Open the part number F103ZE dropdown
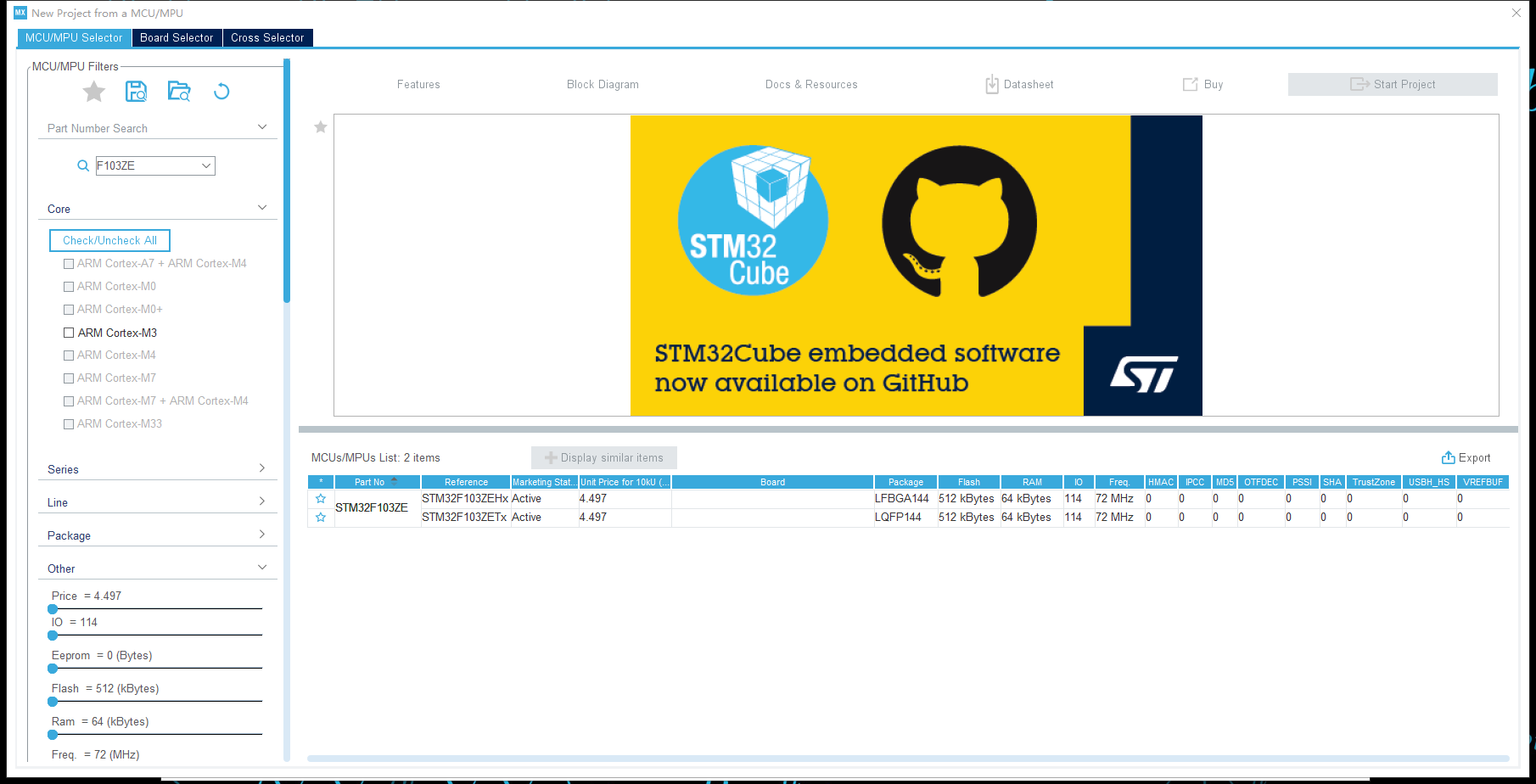1536x784 pixels. [x=206, y=165]
